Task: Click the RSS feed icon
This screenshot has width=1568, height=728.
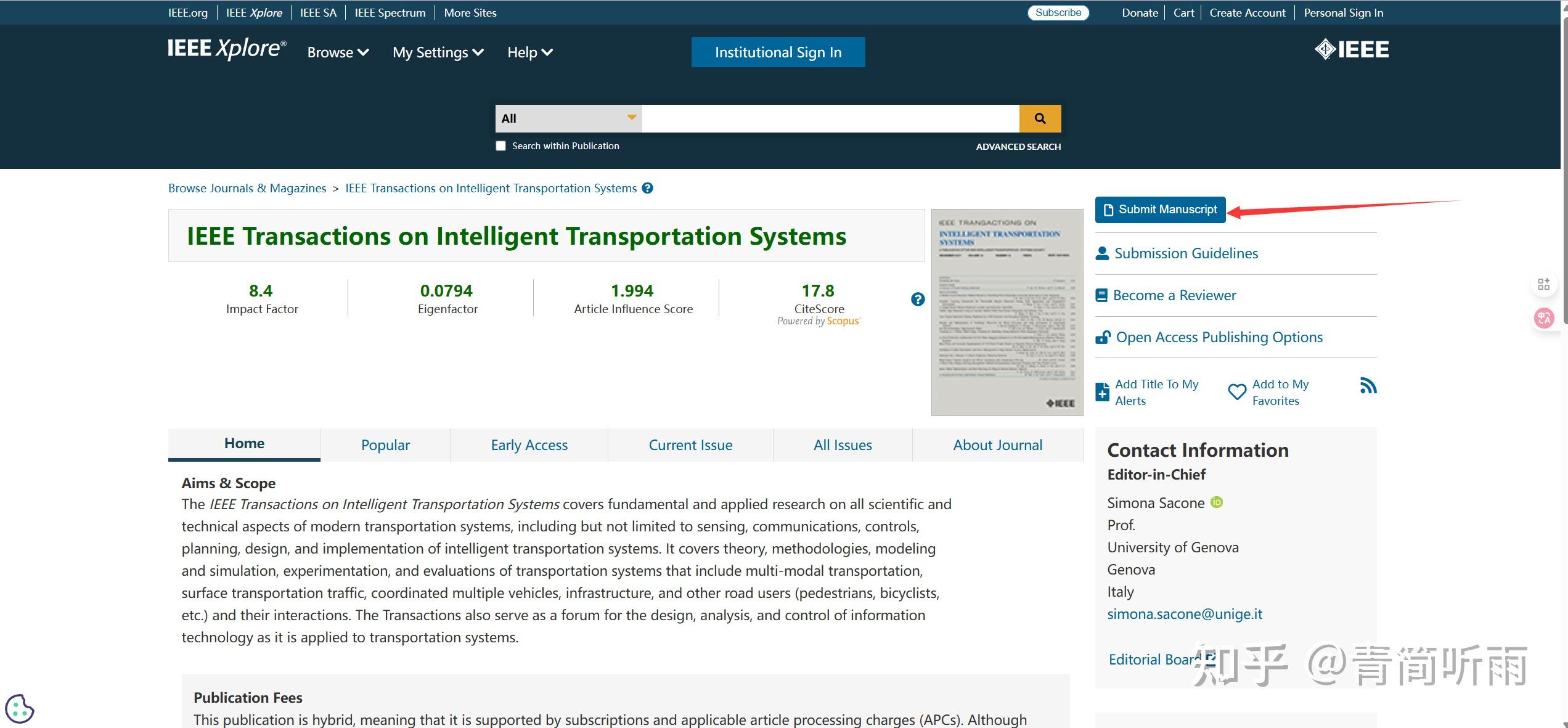Action: coord(1368,386)
